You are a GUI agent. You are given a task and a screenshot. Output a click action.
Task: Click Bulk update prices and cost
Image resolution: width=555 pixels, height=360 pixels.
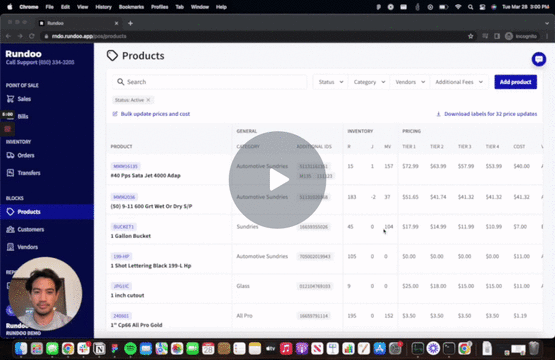pyautogui.click(x=151, y=114)
